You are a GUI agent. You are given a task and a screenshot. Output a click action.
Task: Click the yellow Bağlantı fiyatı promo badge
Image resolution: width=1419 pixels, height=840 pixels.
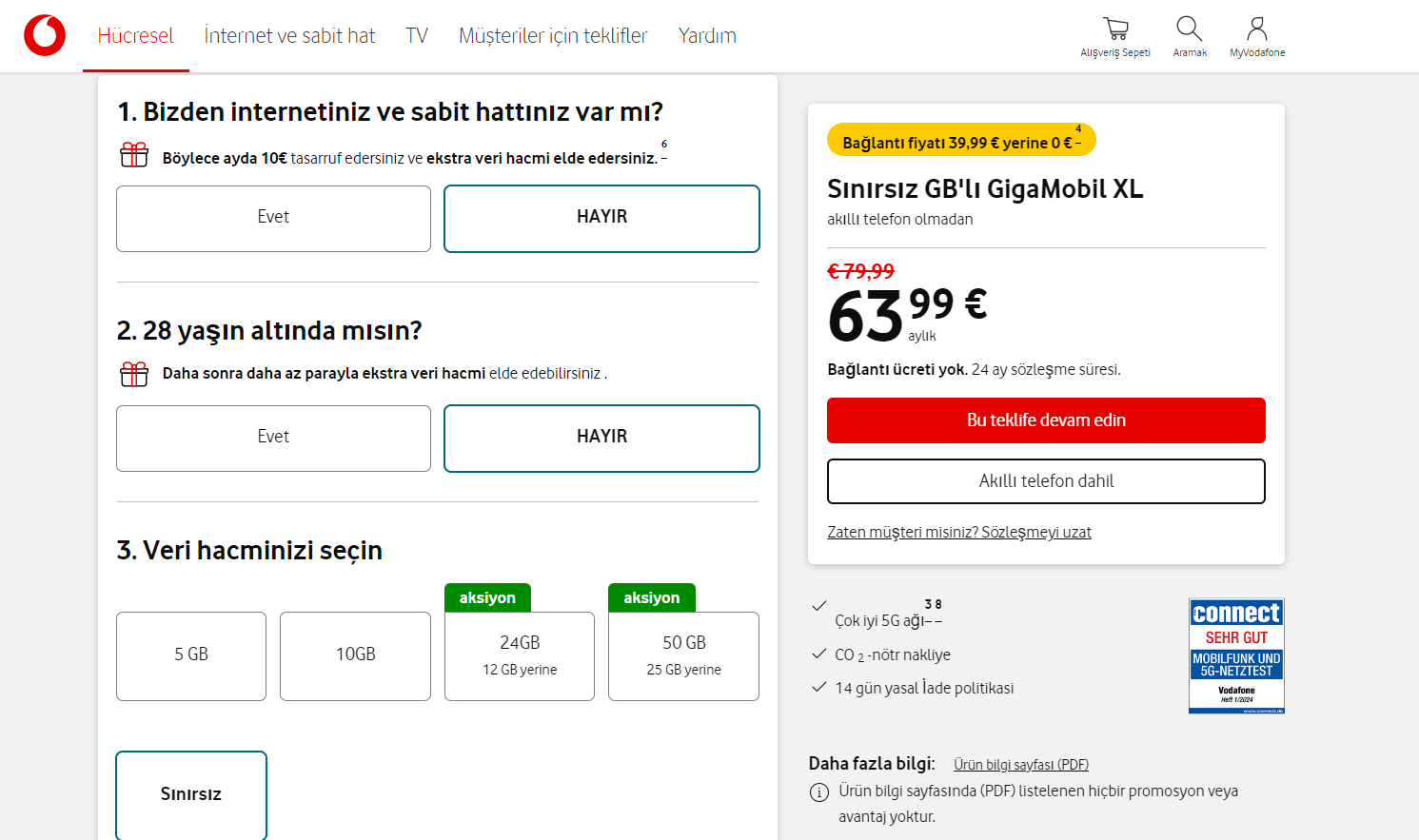[x=961, y=140]
